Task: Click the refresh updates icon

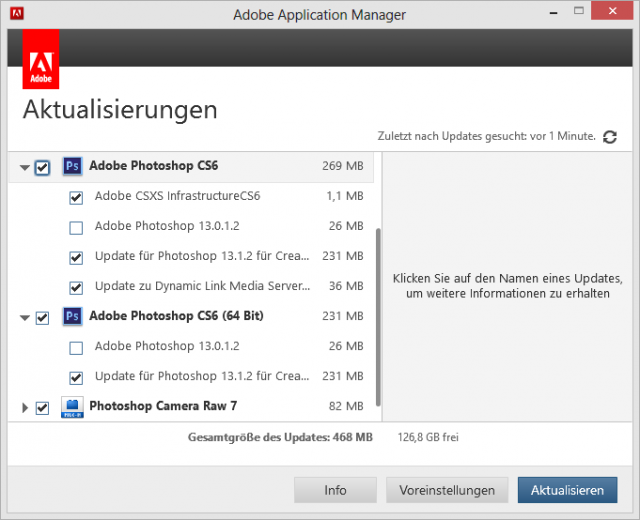Action: point(610,137)
